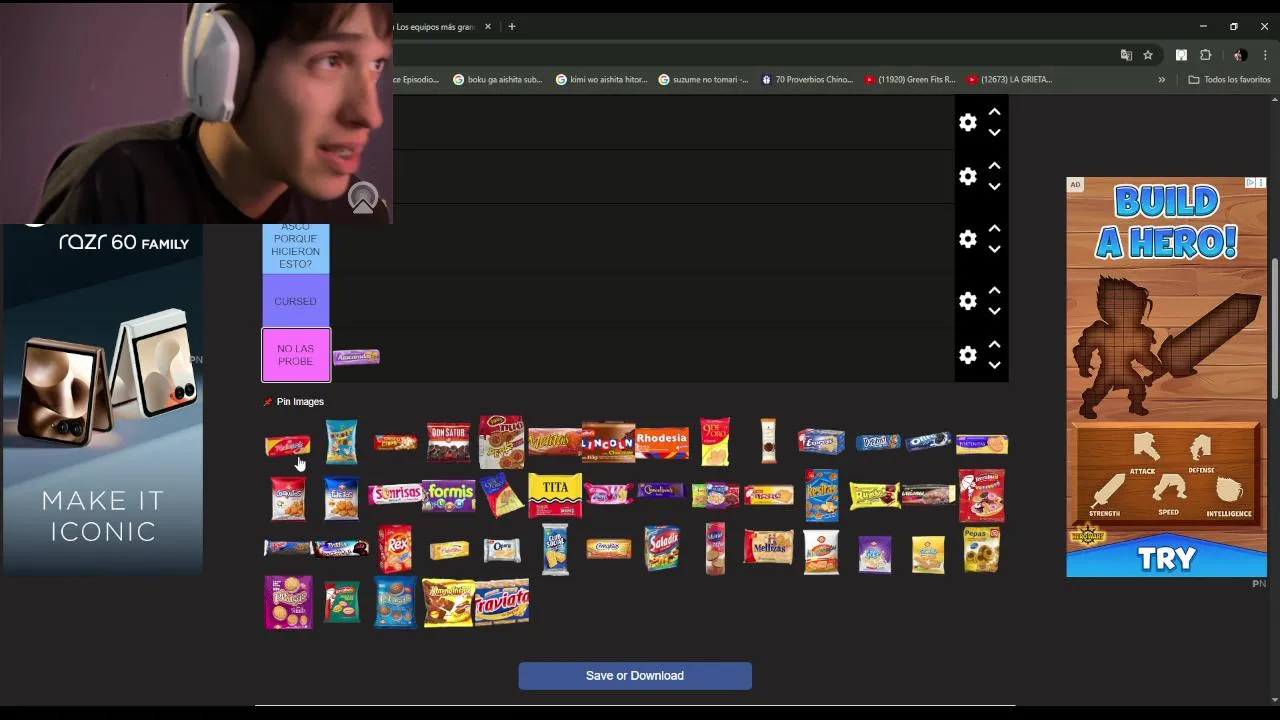Pick the Saladix snack image
This screenshot has height=720, width=1280.
coord(662,548)
